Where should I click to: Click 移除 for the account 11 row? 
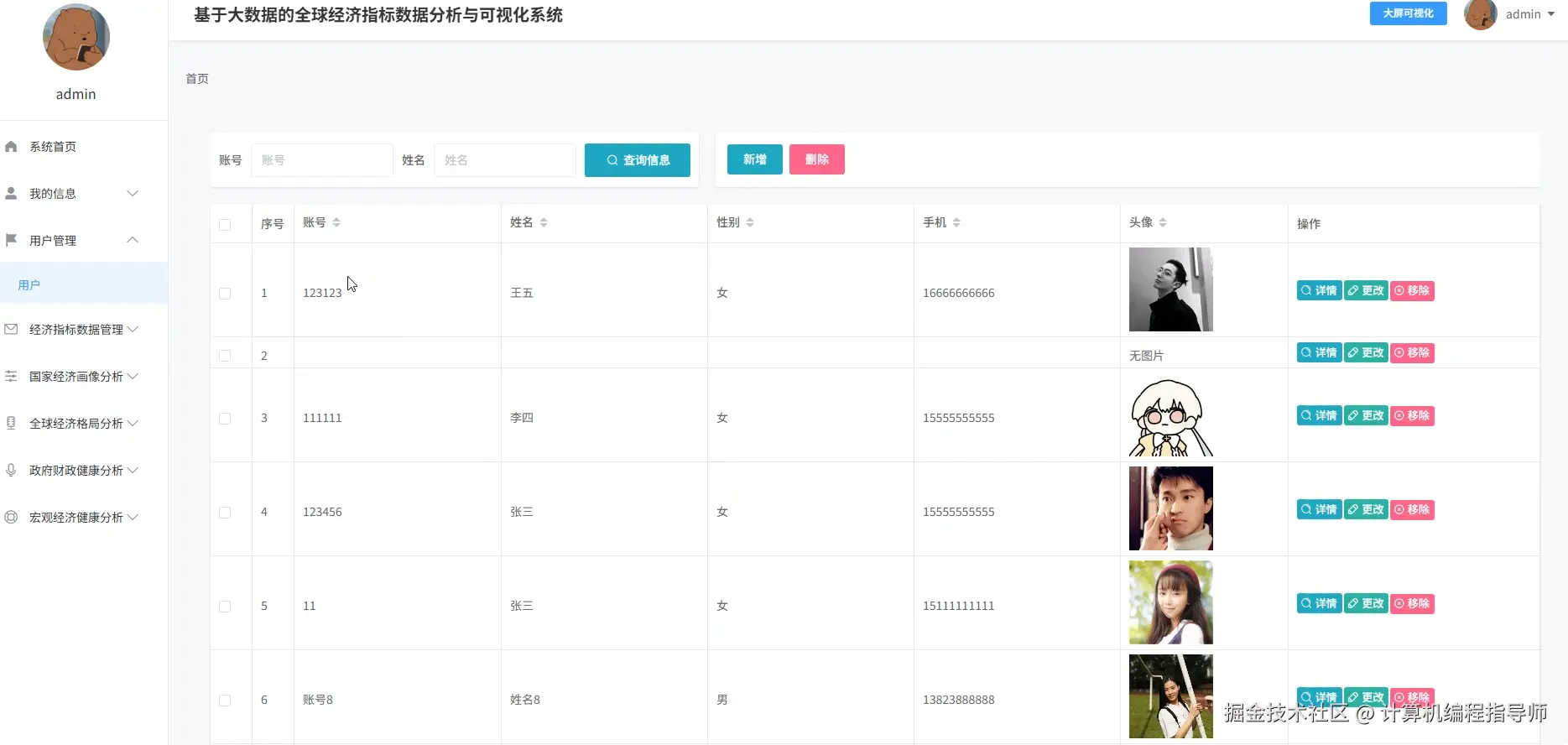(x=1412, y=604)
